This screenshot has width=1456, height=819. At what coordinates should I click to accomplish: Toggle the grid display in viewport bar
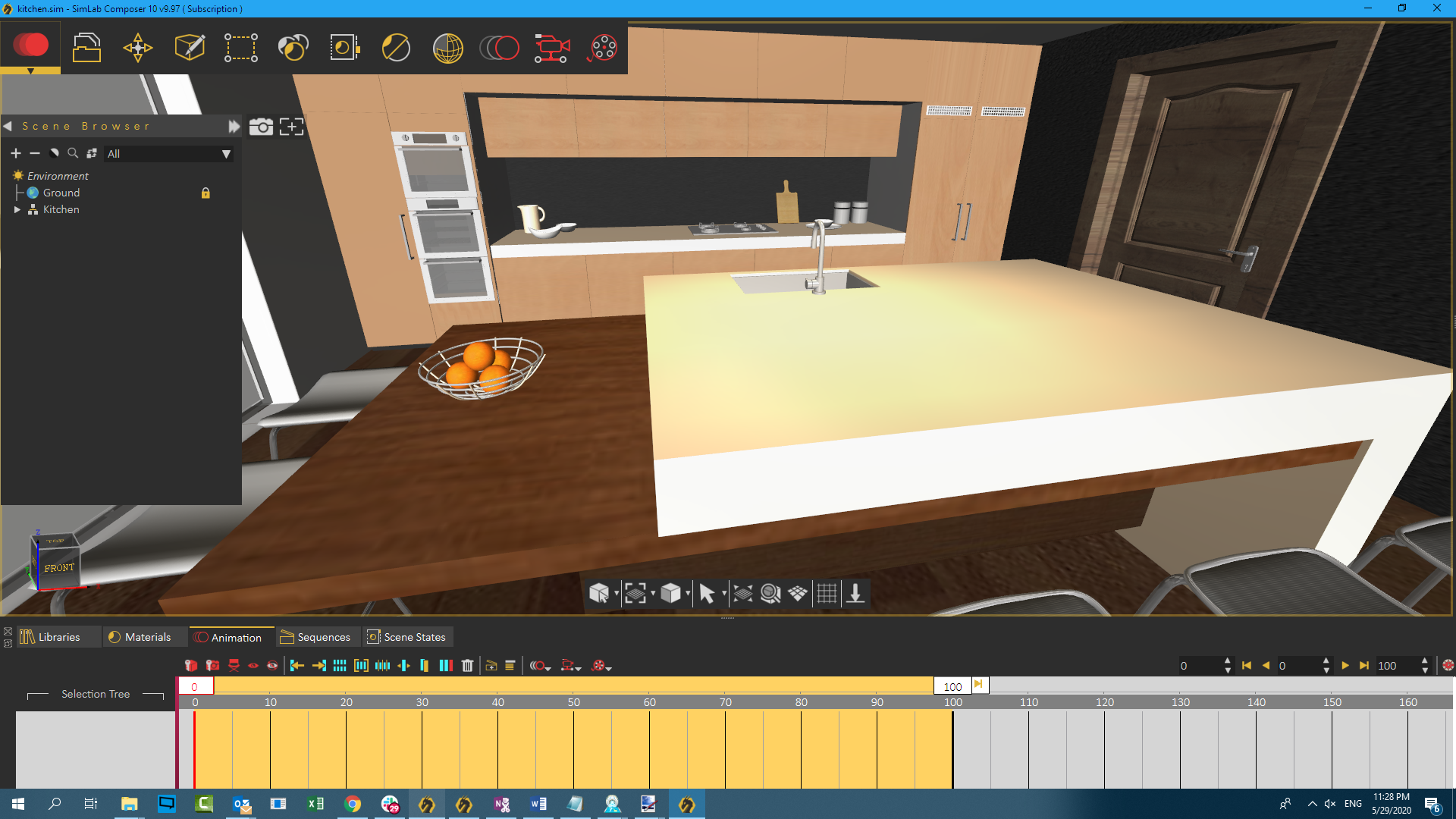click(x=827, y=593)
